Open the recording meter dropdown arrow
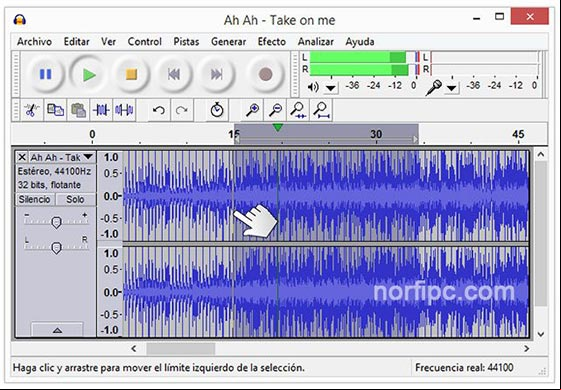Screen dimensions: 561x390 tap(452, 88)
